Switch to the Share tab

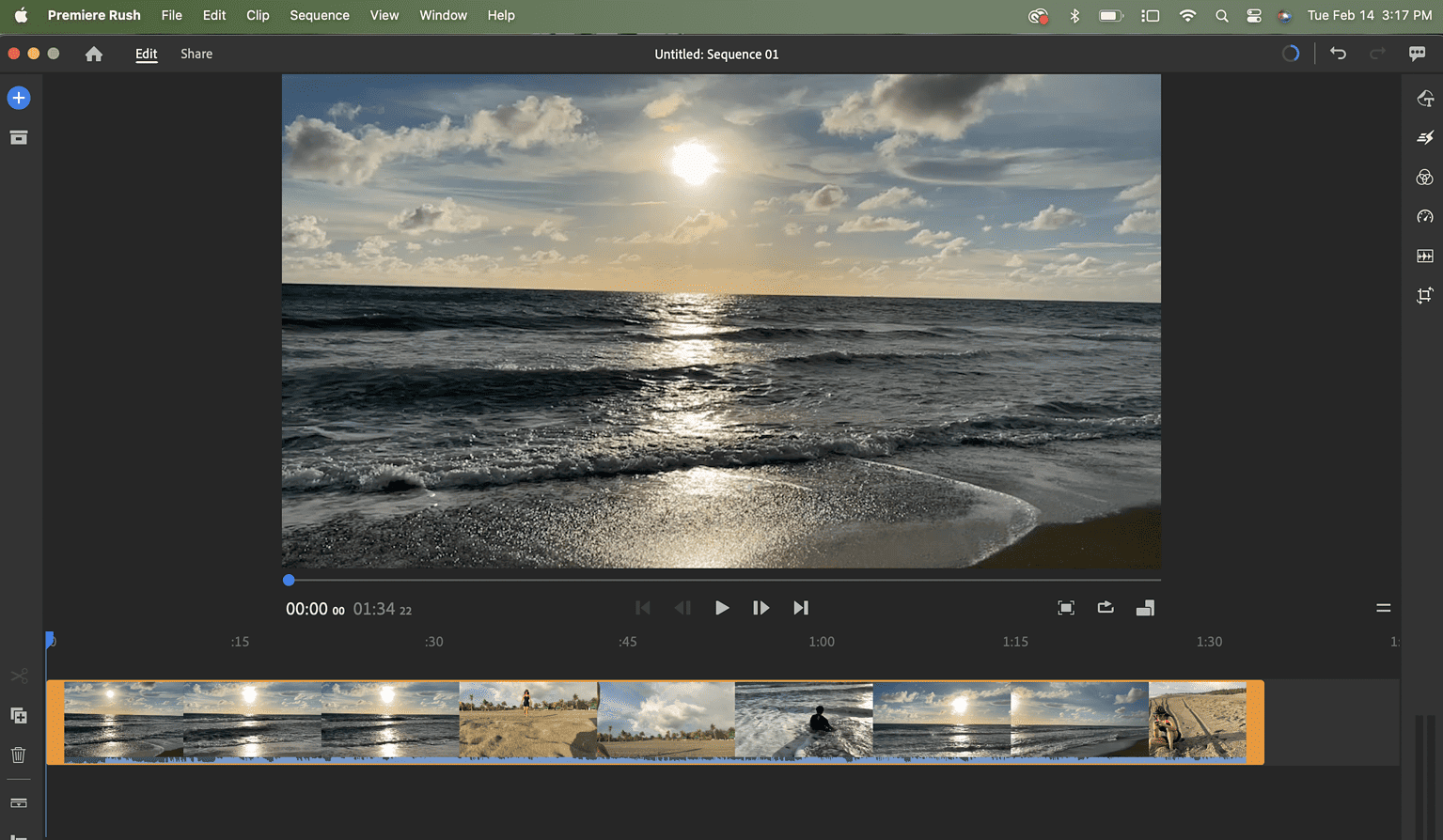(x=196, y=54)
